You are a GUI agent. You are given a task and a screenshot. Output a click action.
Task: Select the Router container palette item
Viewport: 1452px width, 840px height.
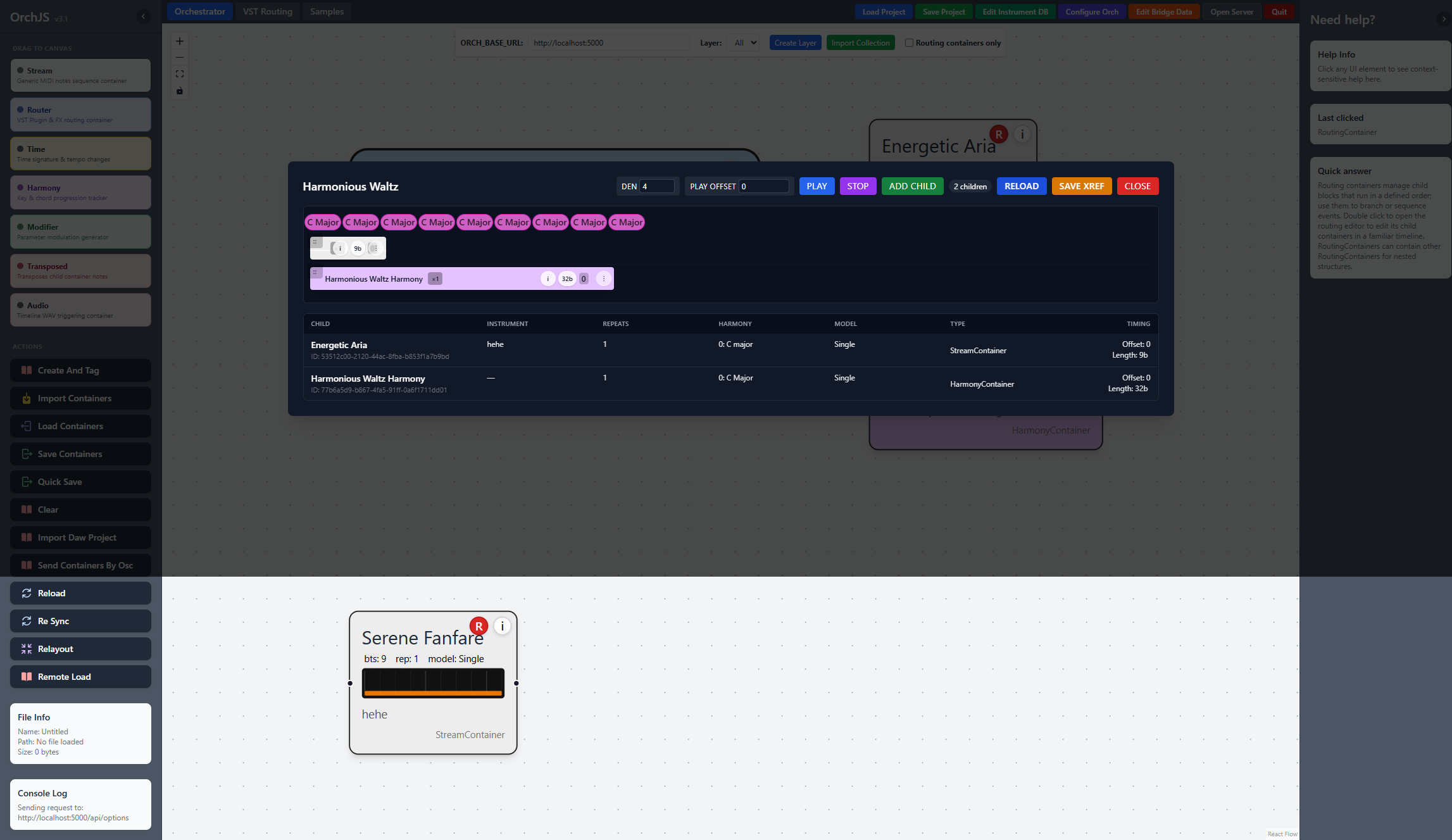tap(80, 115)
